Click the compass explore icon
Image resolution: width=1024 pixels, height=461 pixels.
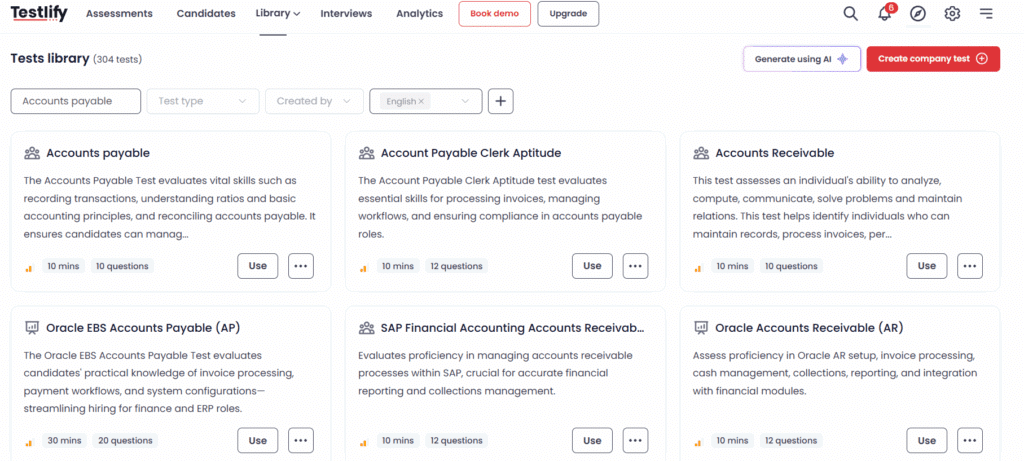click(918, 14)
